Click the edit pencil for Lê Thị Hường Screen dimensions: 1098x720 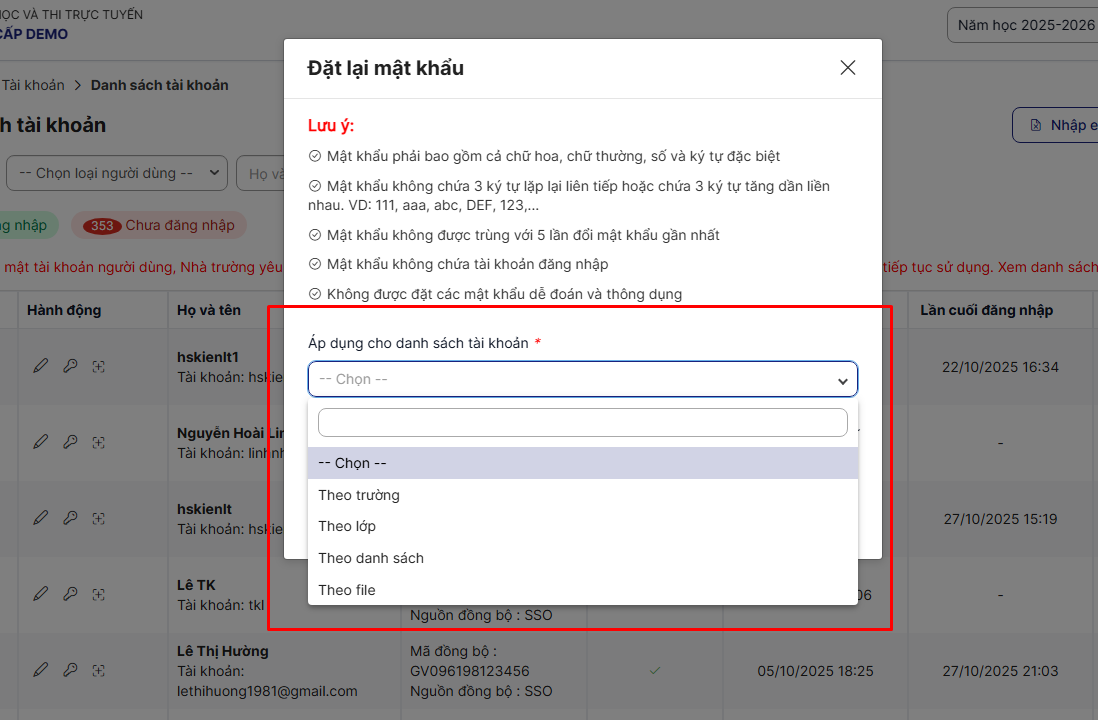click(40, 670)
